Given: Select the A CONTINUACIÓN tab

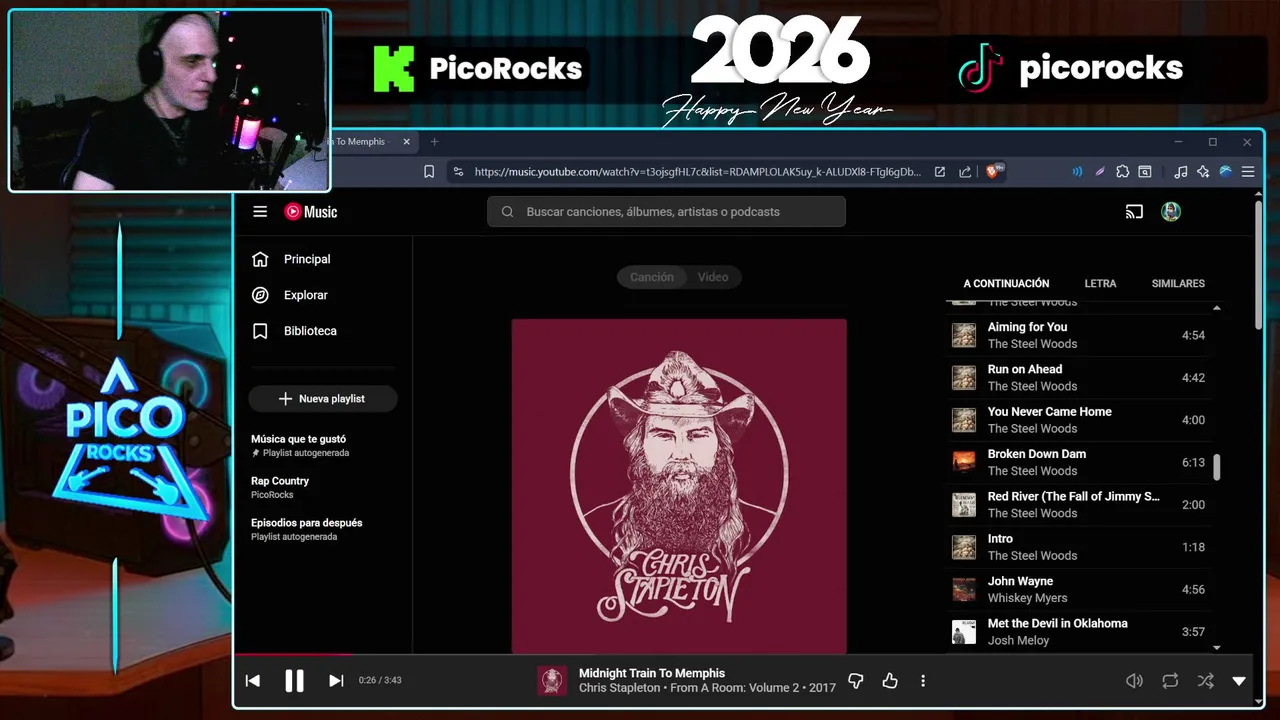Looking at the screenshot, I should point(1006,284).
